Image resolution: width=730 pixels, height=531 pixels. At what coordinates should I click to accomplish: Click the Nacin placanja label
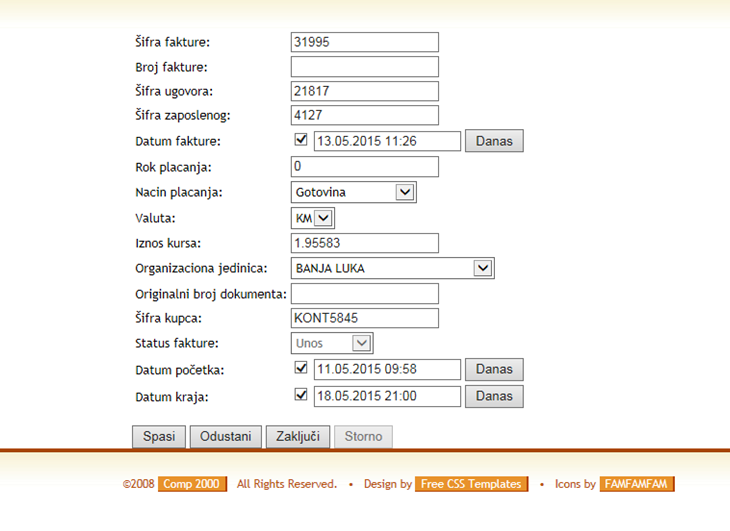[x=179, y=192]
